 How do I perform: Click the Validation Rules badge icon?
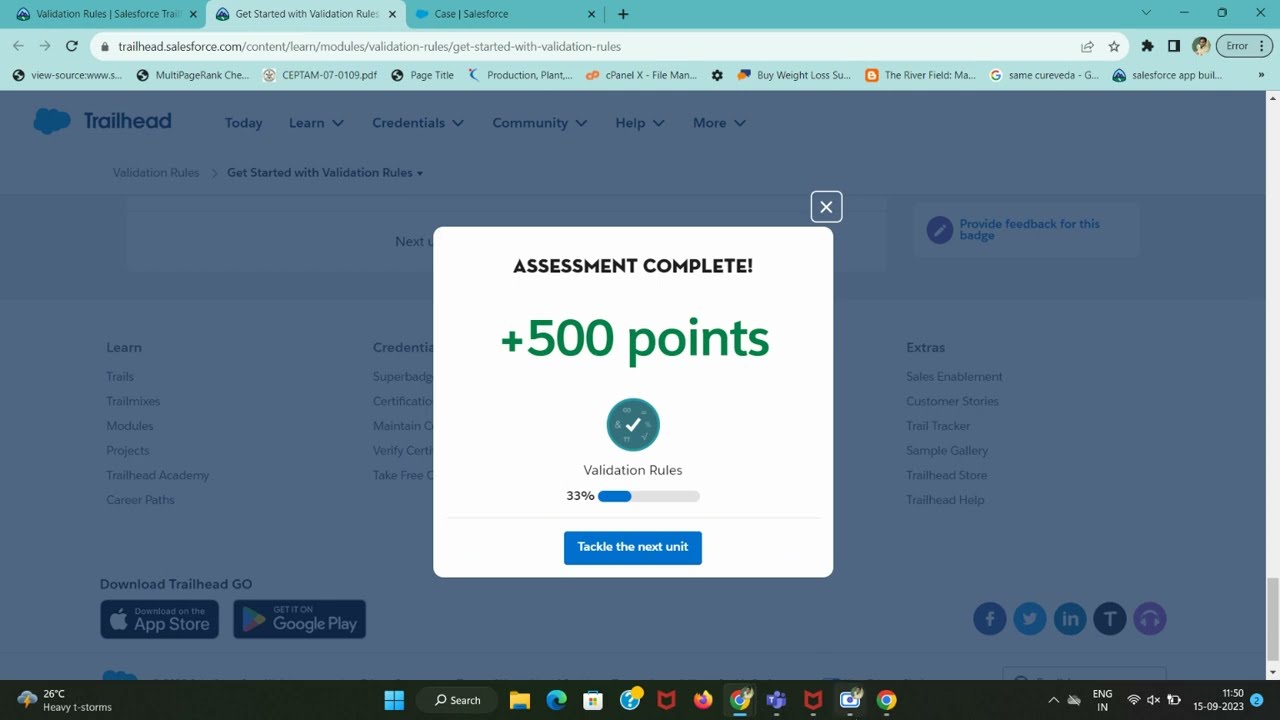coord(633,425)
